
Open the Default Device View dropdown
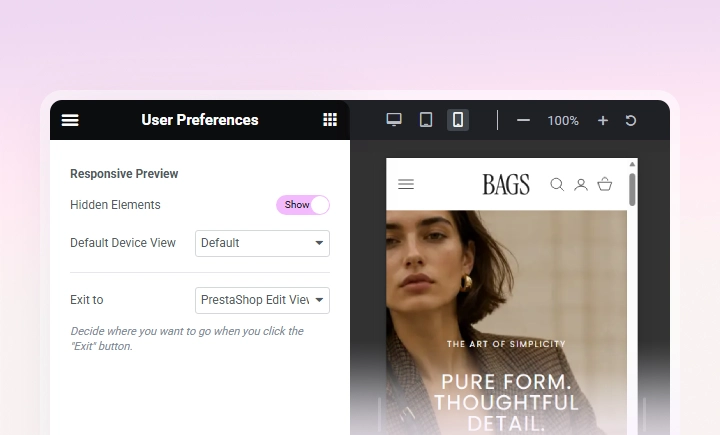tap(262, 243)
